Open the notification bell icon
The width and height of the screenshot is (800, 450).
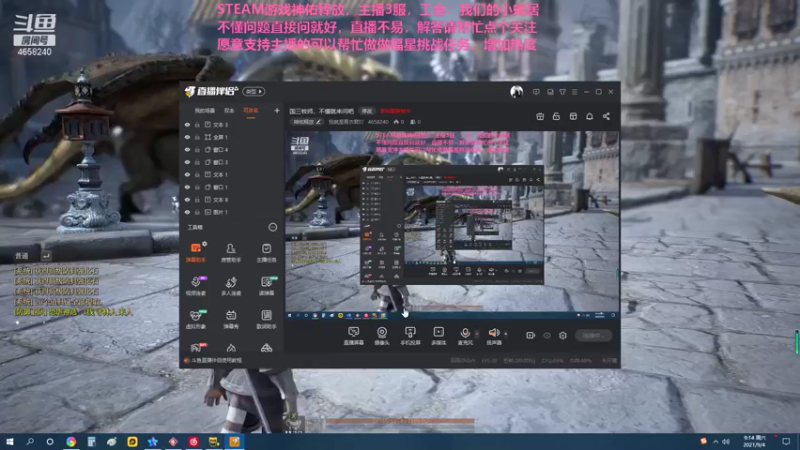coord(589,116)
